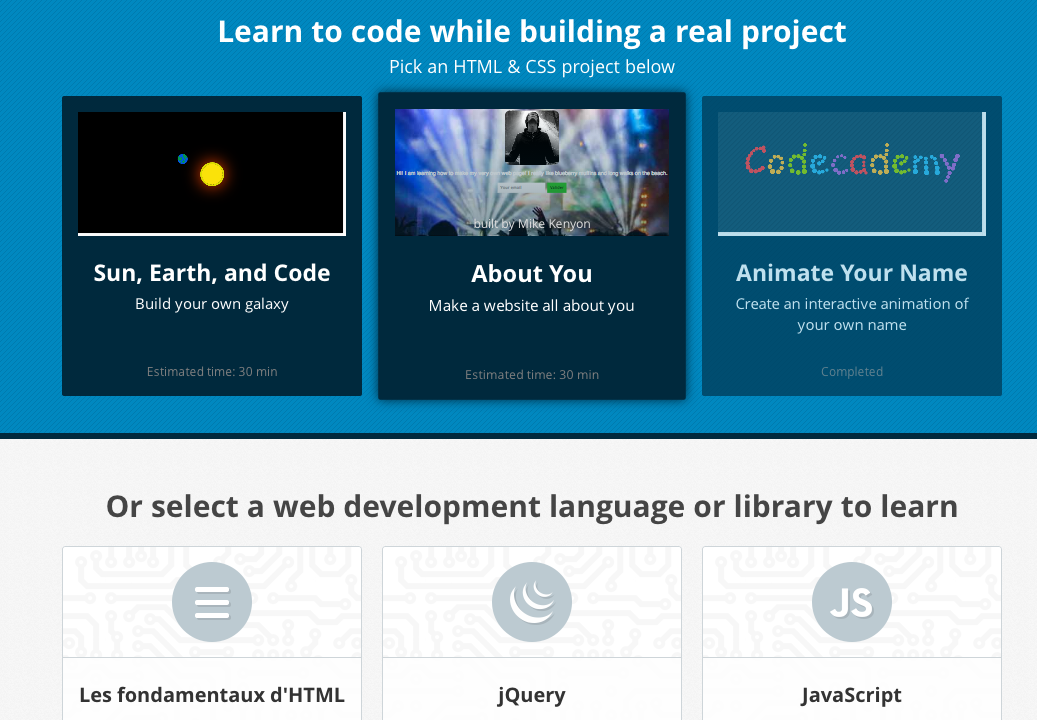This screenshot has width=1037, height=720.
Task: Open the jQuery course title
Action: click(x=532, y=696)
